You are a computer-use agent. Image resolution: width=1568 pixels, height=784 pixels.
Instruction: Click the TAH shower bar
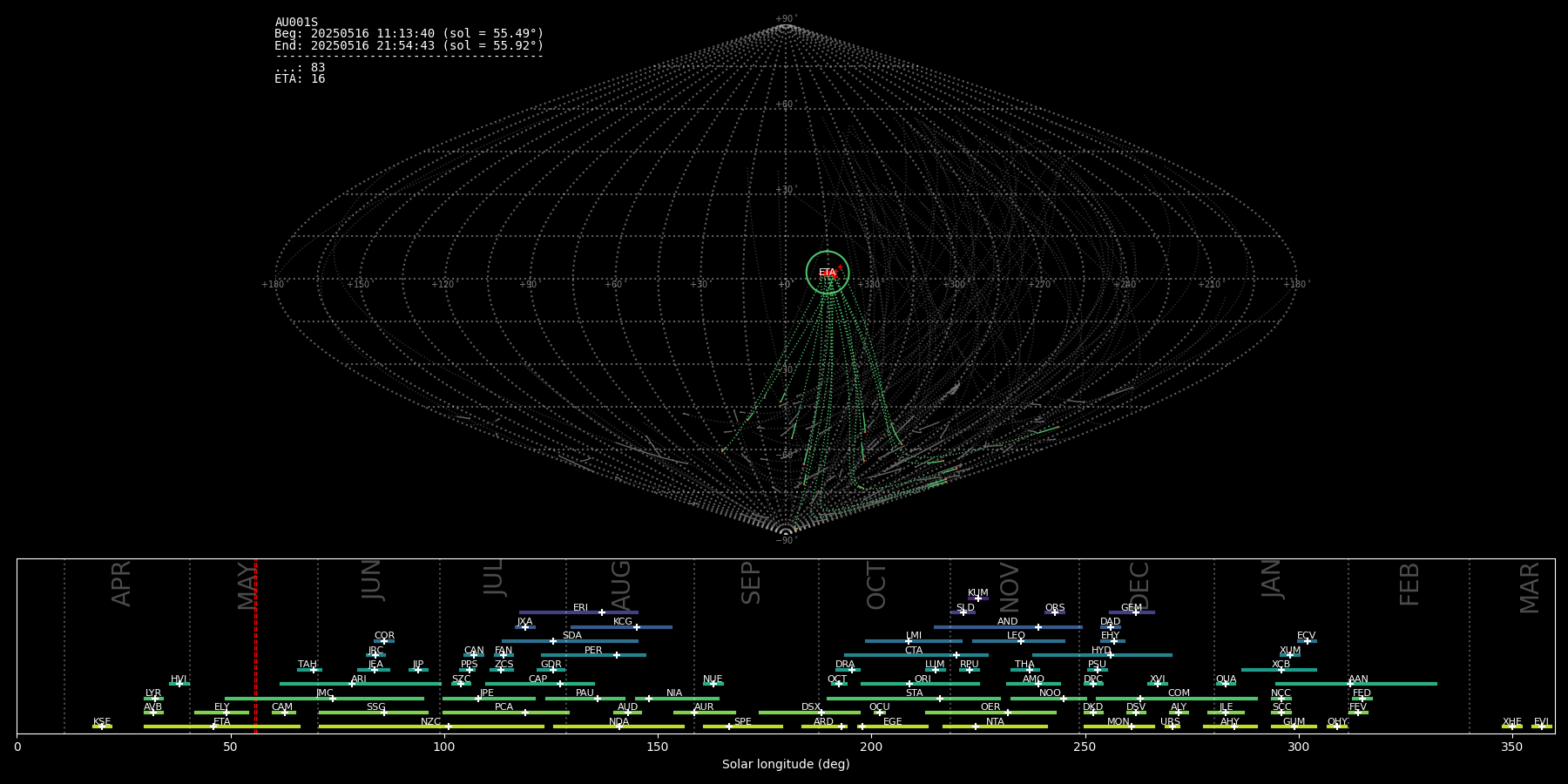[x=309, y=670]
